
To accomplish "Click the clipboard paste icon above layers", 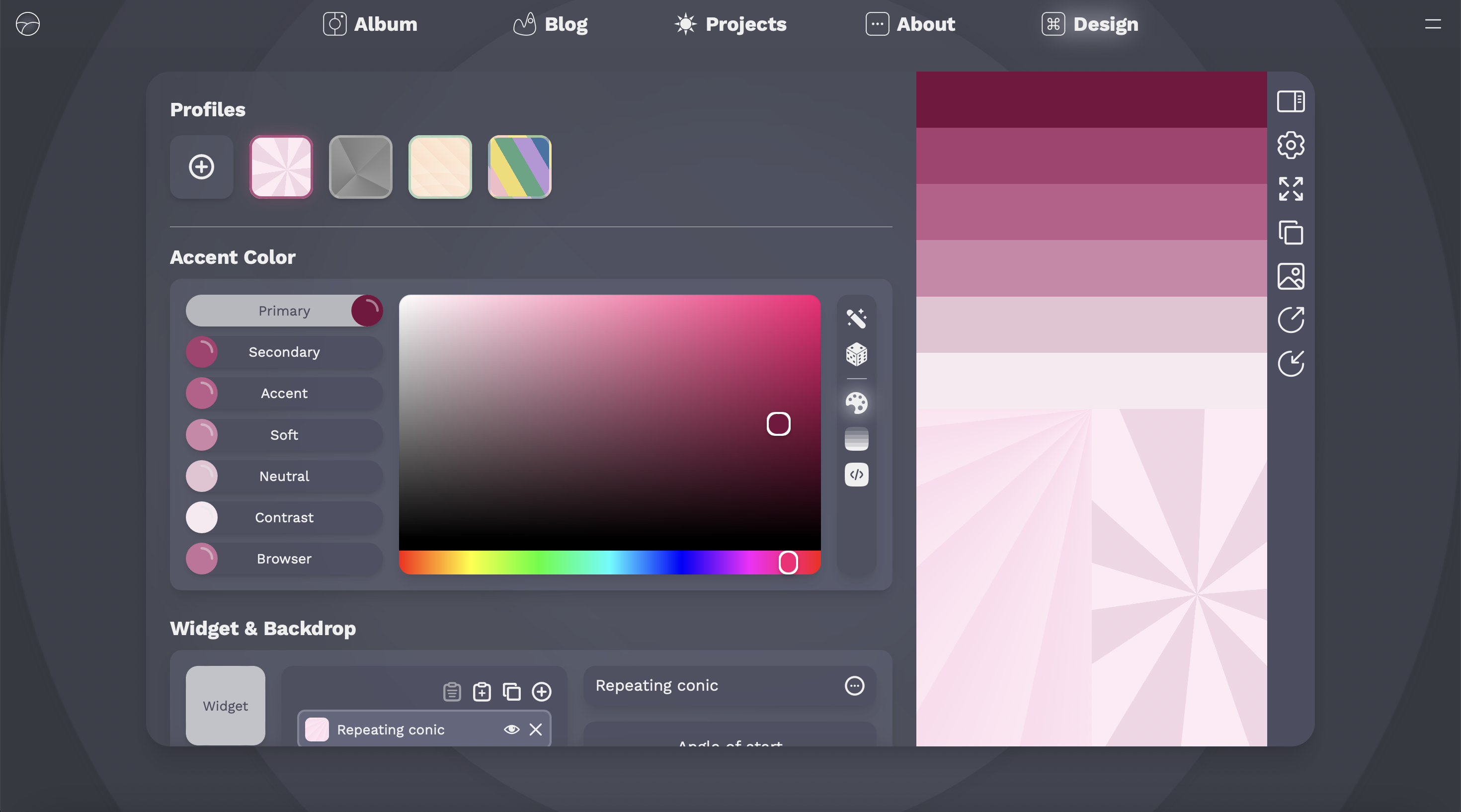I will (451, 692).
